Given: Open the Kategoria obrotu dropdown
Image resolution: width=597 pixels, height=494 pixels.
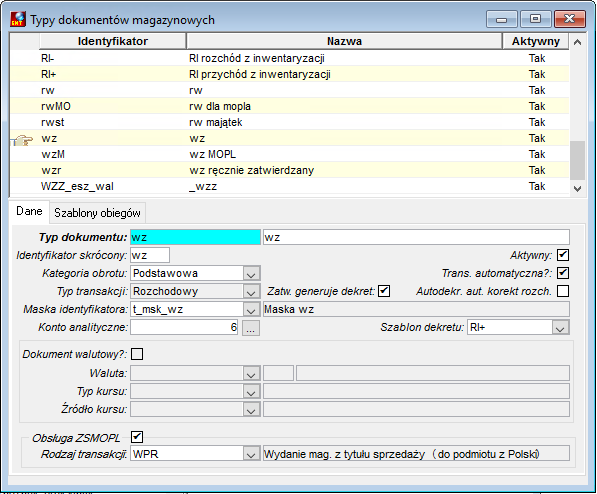Looking at the screenshot, I should 251,273.
